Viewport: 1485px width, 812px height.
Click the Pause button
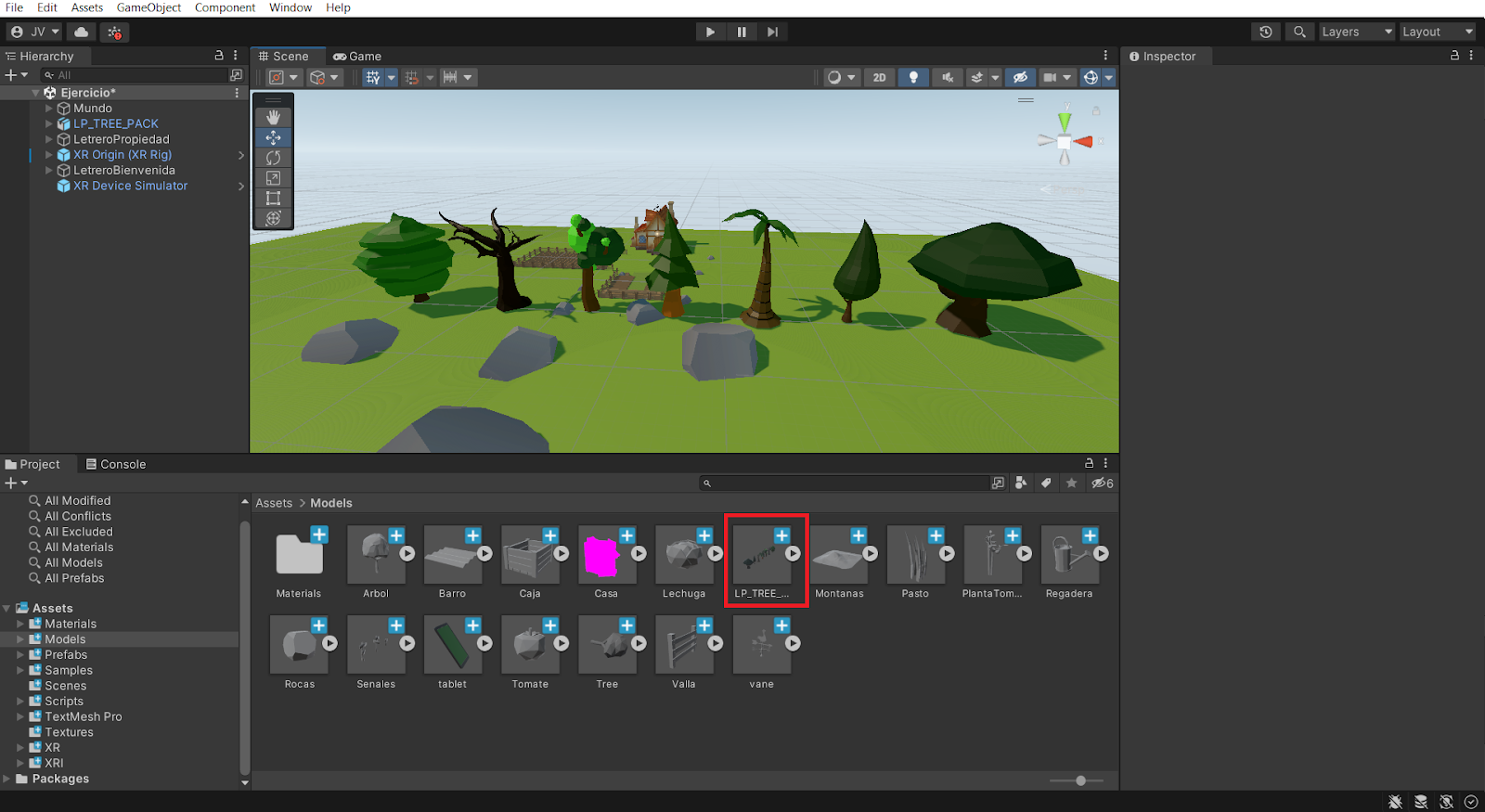[x=742, y=32]
